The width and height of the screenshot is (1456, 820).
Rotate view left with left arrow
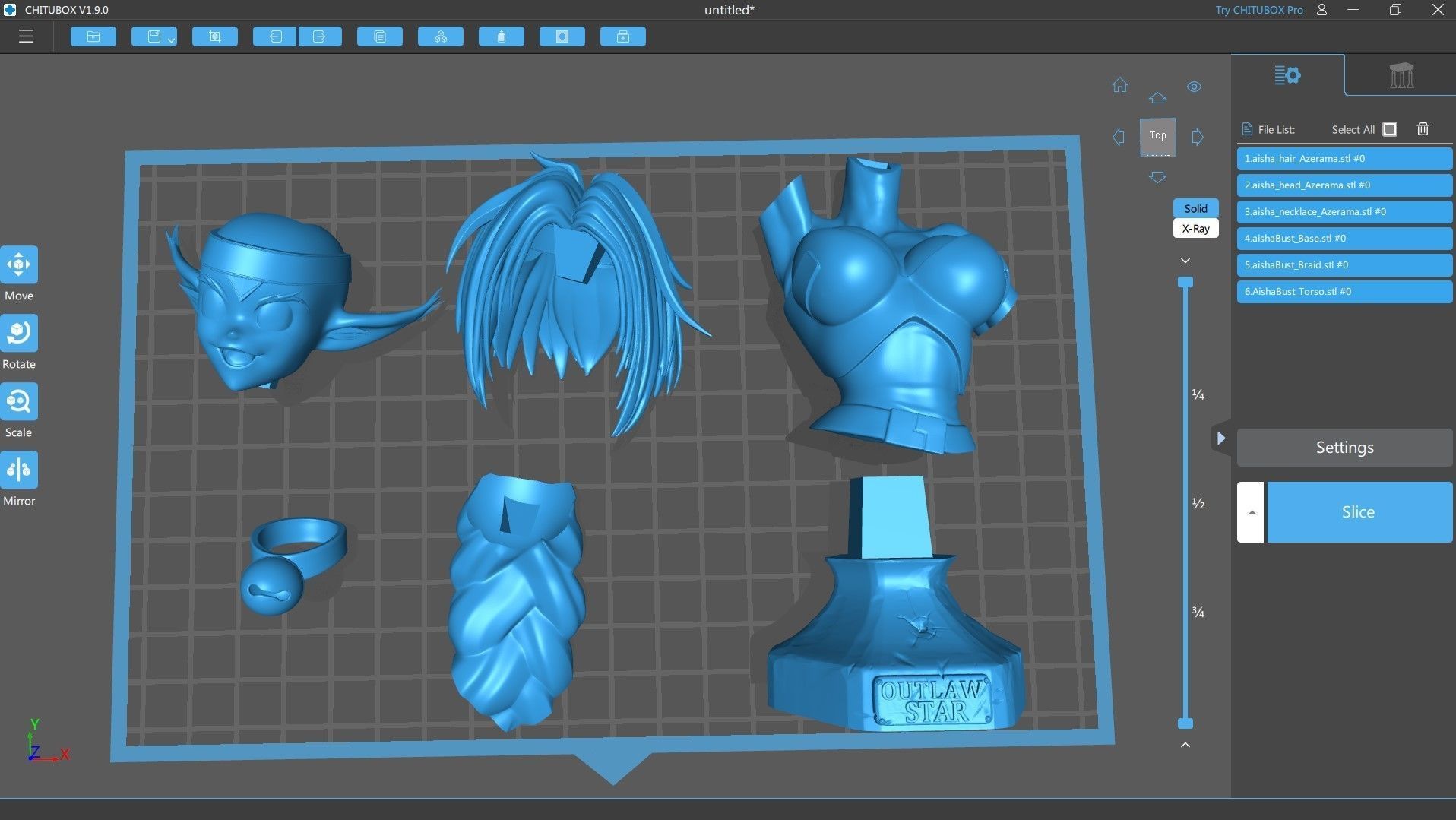(x=1119, y=138)
